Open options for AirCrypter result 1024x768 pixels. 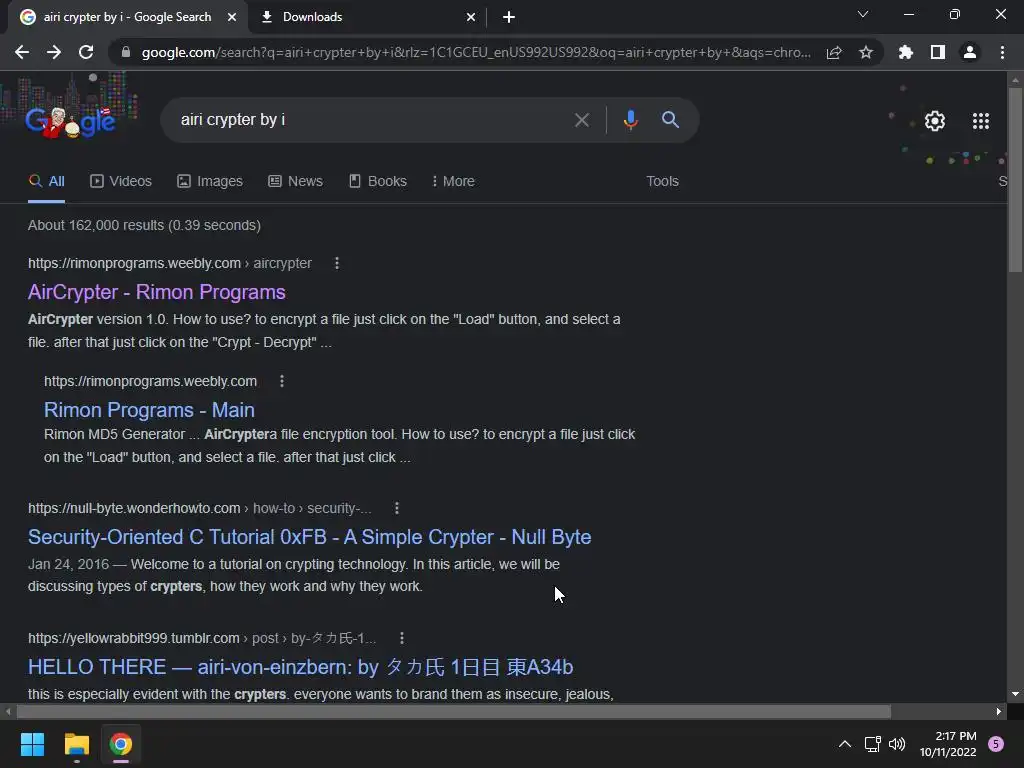337,263
